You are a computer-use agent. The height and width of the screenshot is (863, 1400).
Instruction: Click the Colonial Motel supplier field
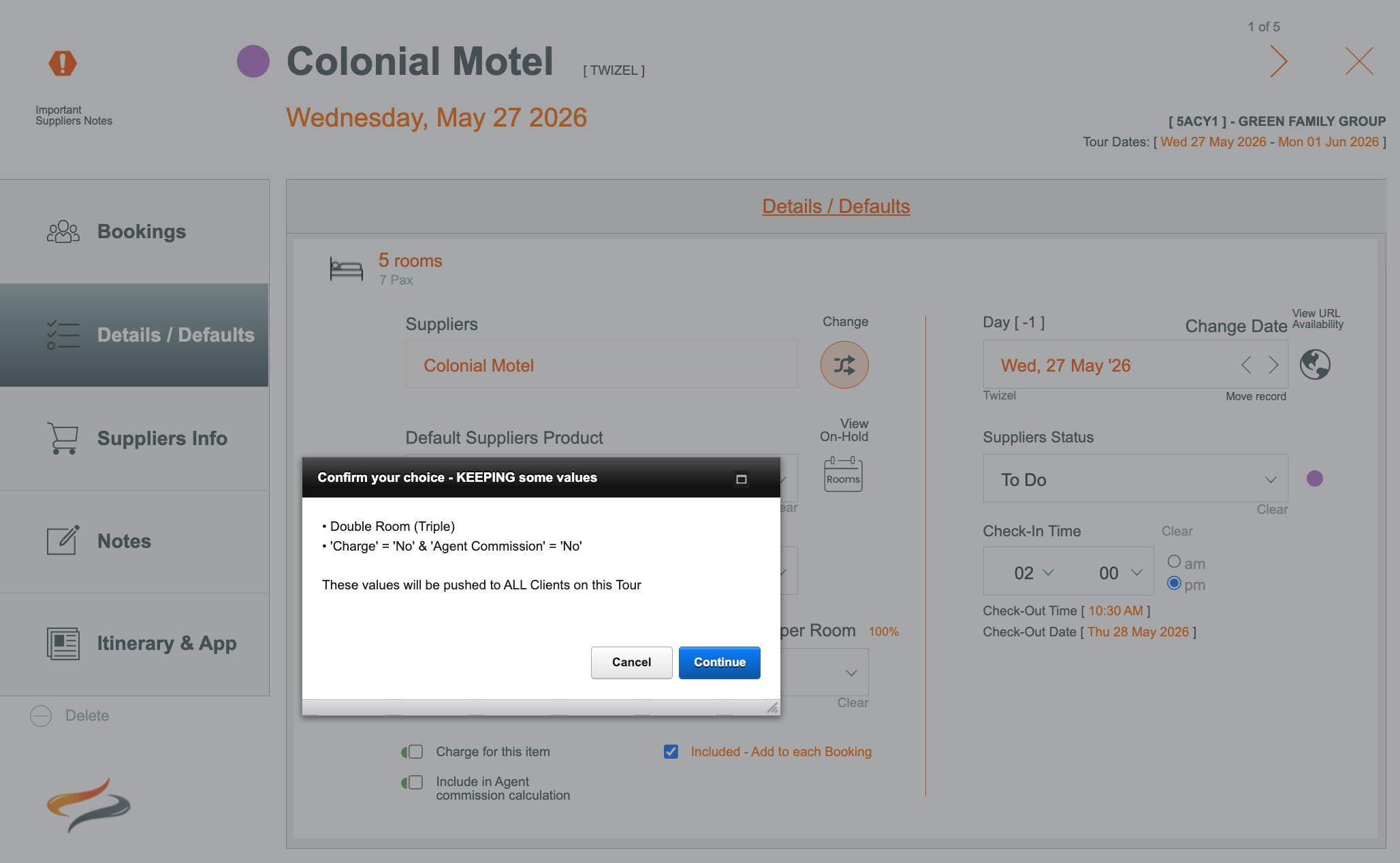601,365
